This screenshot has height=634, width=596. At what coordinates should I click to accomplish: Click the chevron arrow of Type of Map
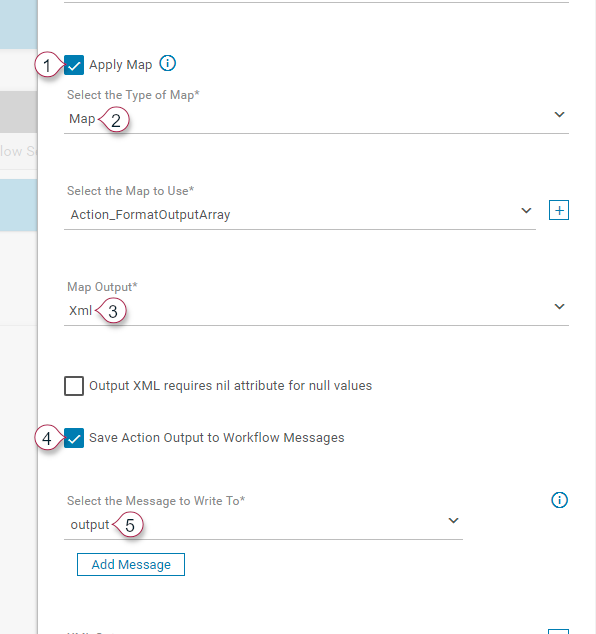[559, 114]
